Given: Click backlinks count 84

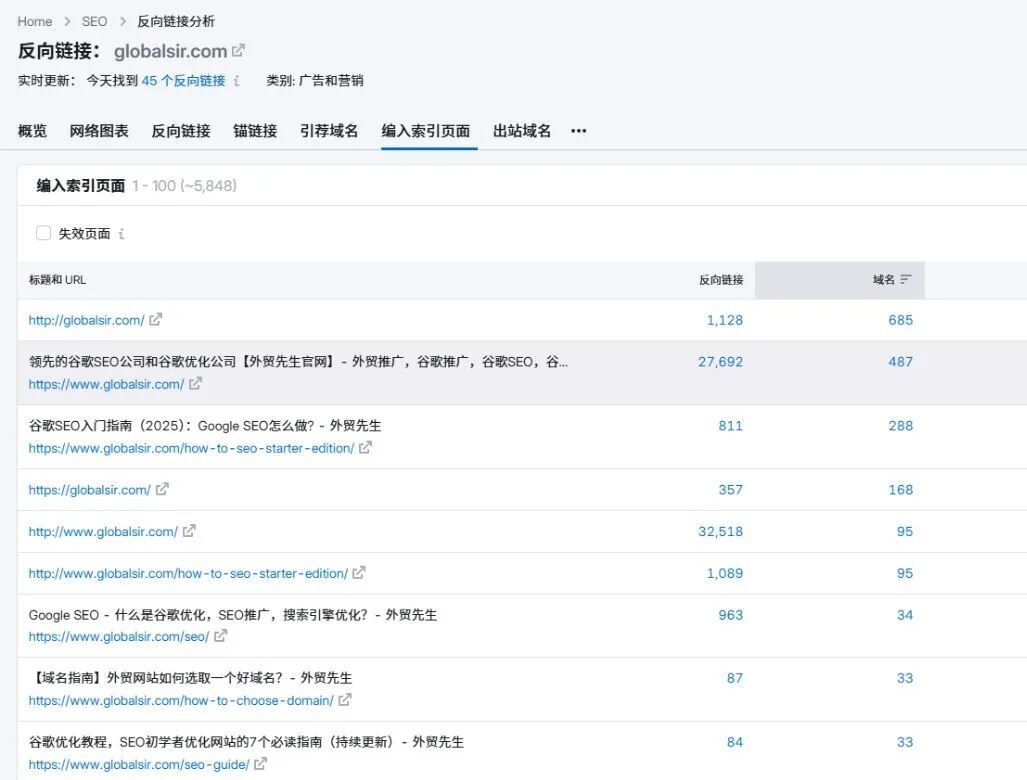Looking at the screenshot, I should tap(735, 743).
